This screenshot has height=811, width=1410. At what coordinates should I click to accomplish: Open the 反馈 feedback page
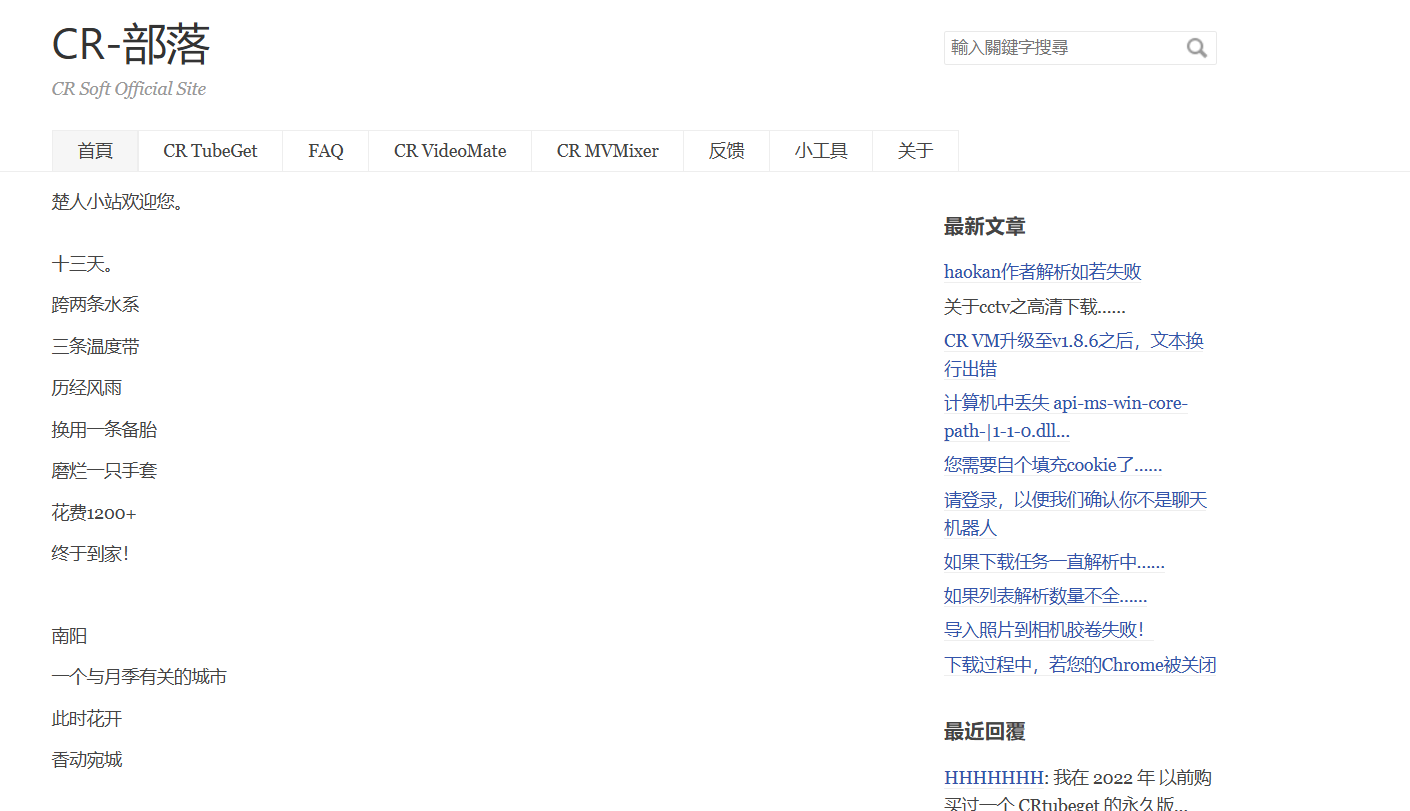(x=726, y=151)
